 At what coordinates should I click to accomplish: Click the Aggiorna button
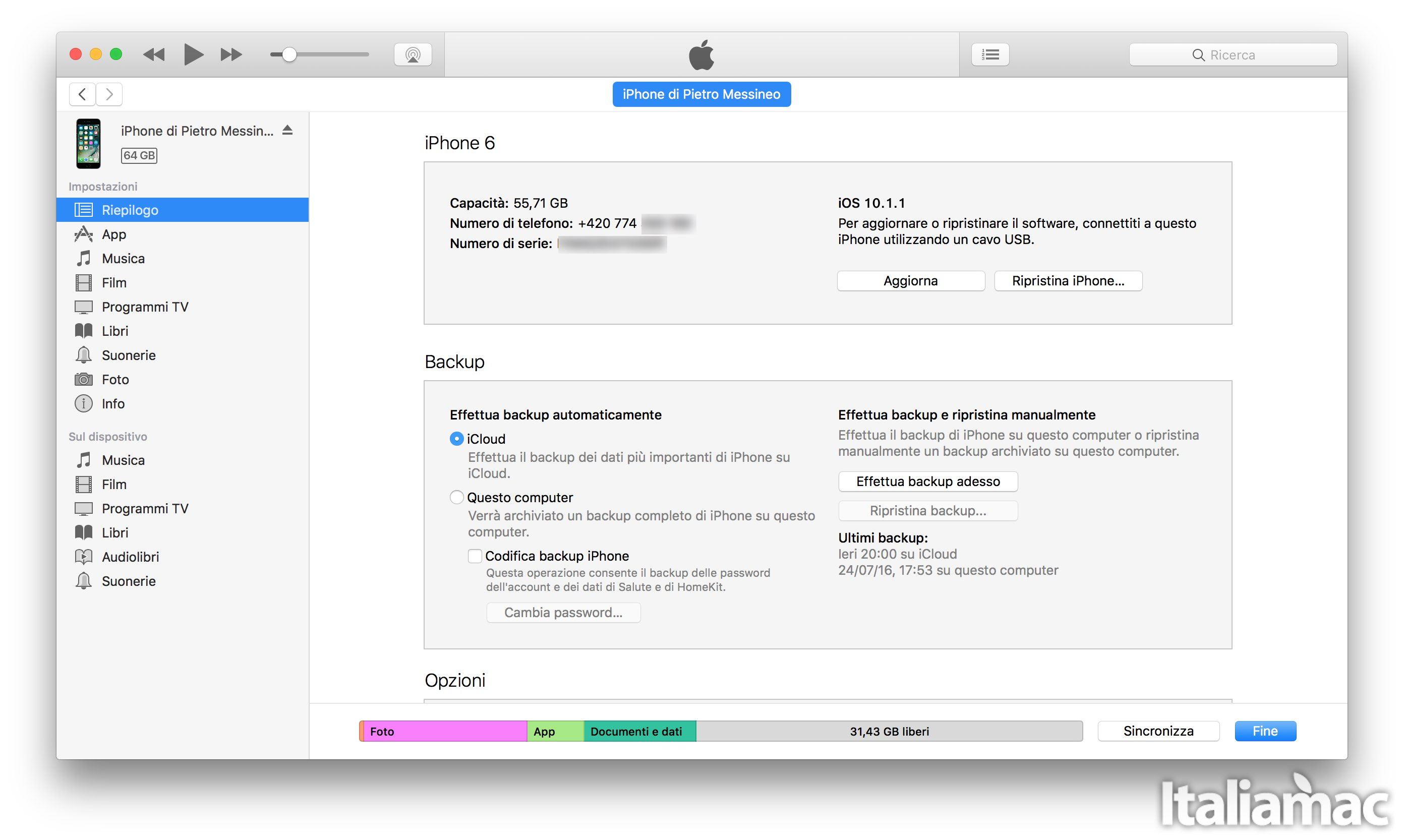(911, 281)
